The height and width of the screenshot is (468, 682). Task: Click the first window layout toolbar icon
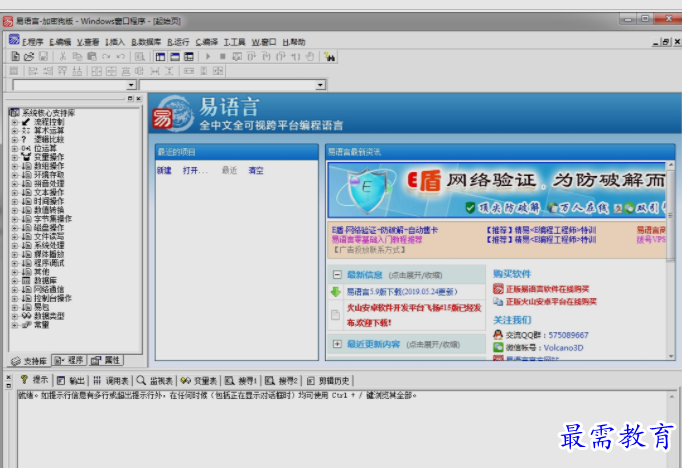click(160, 57)
